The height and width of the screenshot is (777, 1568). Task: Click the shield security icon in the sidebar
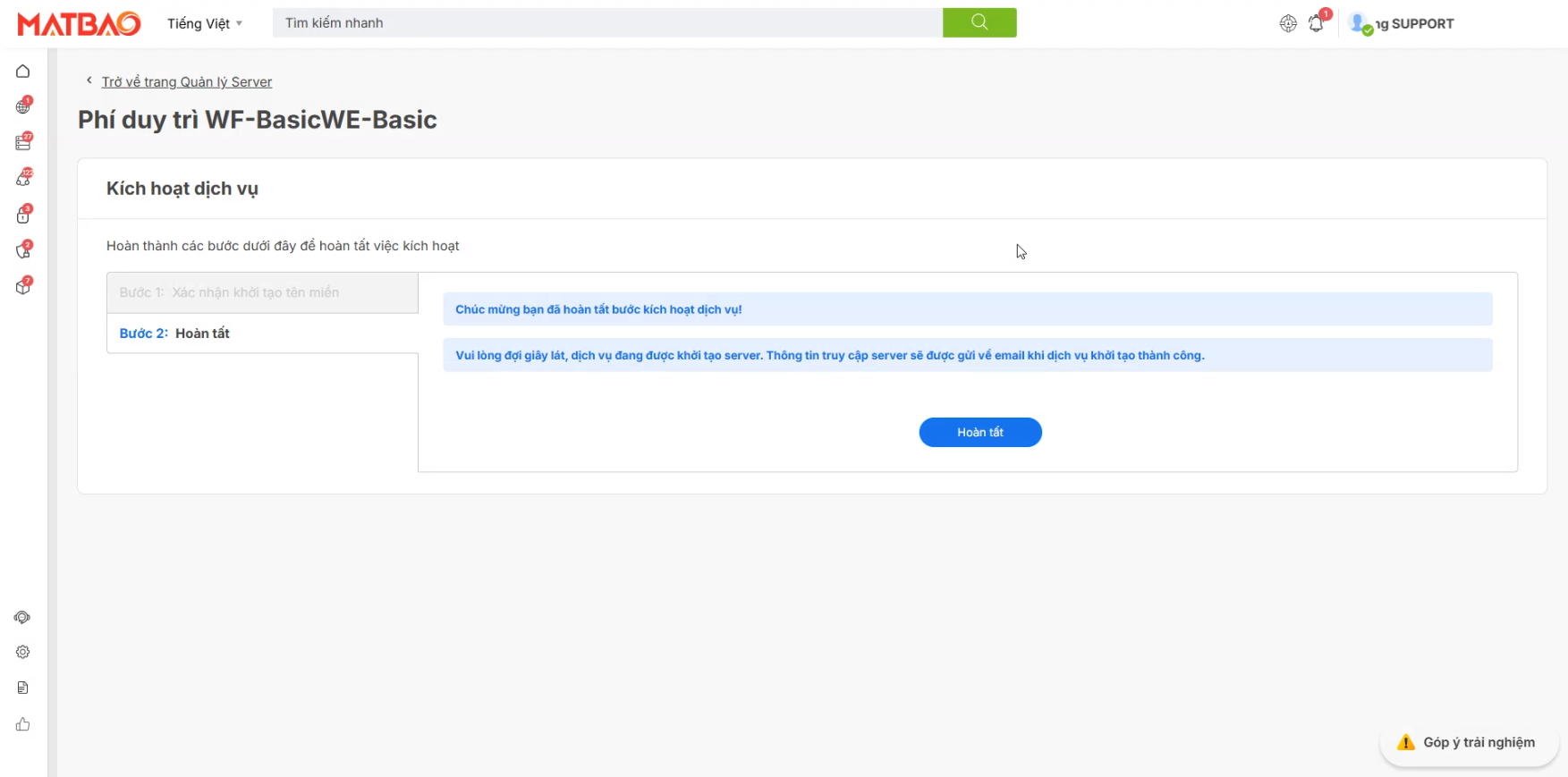coord(23,251)
